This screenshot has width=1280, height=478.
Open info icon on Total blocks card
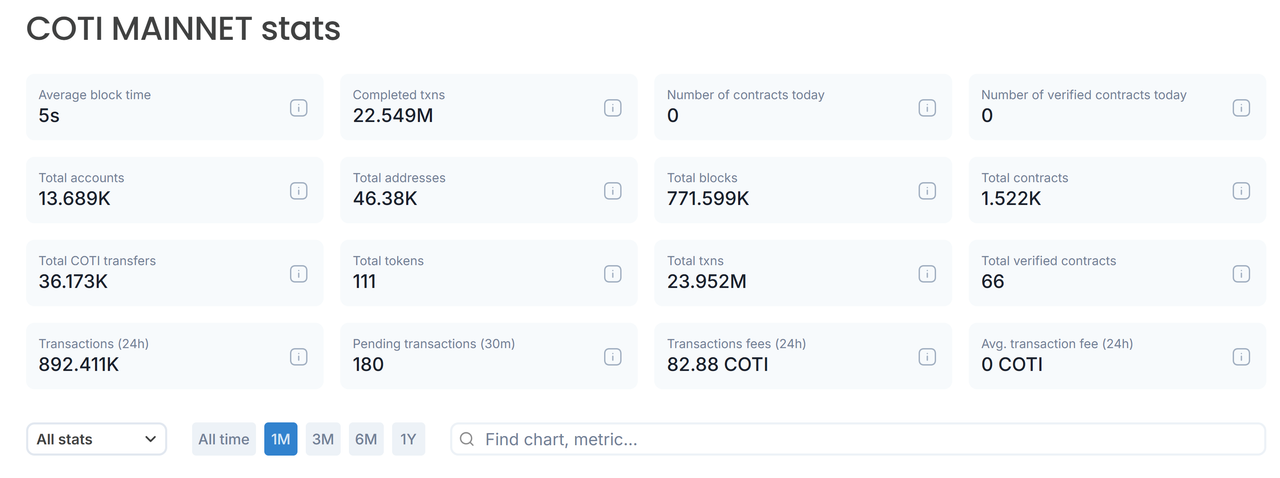(927, 190)
